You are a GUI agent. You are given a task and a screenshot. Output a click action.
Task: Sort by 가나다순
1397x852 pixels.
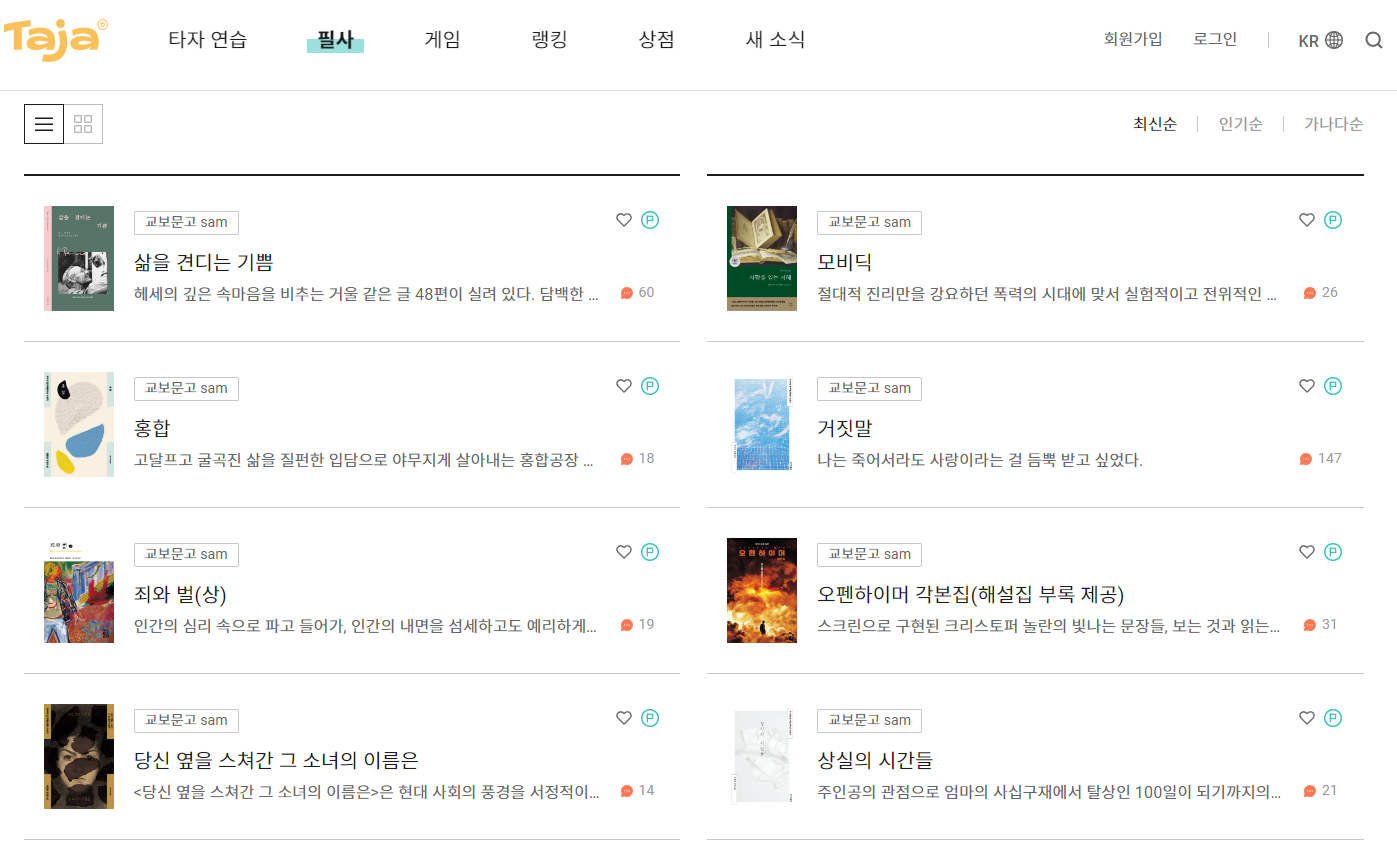pos(1333,124)
